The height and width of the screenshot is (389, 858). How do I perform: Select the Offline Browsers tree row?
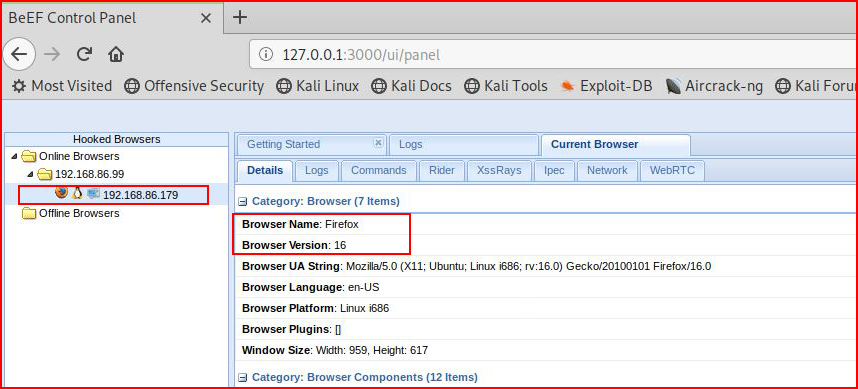[116, 213]
